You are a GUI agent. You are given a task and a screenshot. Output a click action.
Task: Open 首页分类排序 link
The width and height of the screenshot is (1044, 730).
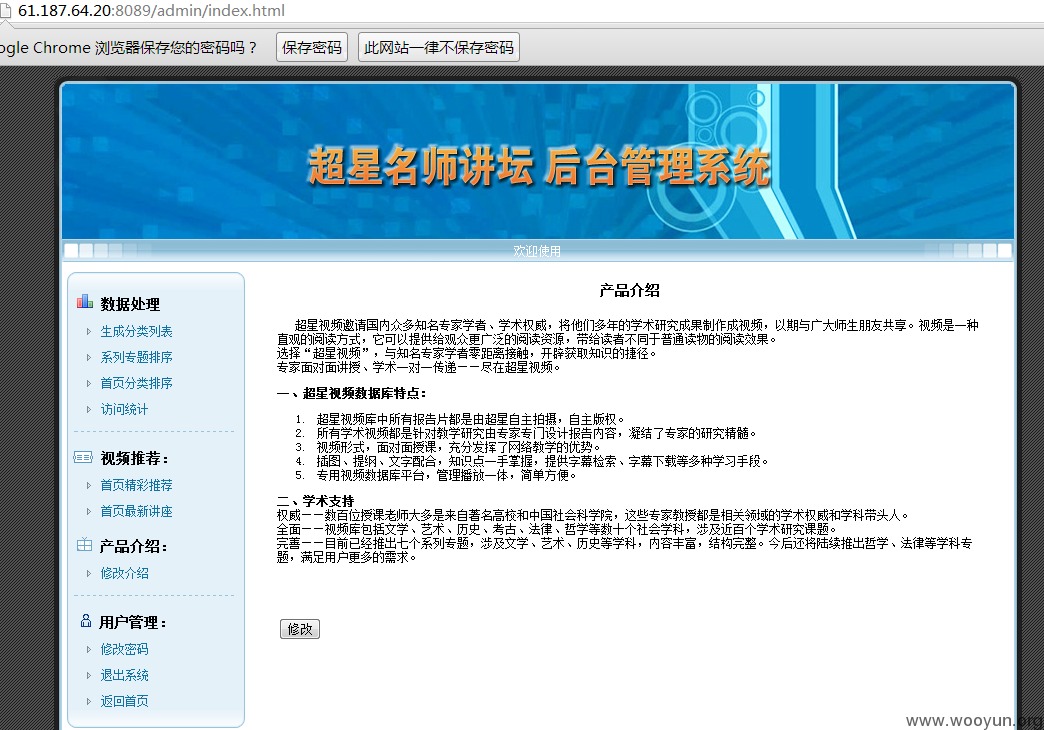[136, 383]
